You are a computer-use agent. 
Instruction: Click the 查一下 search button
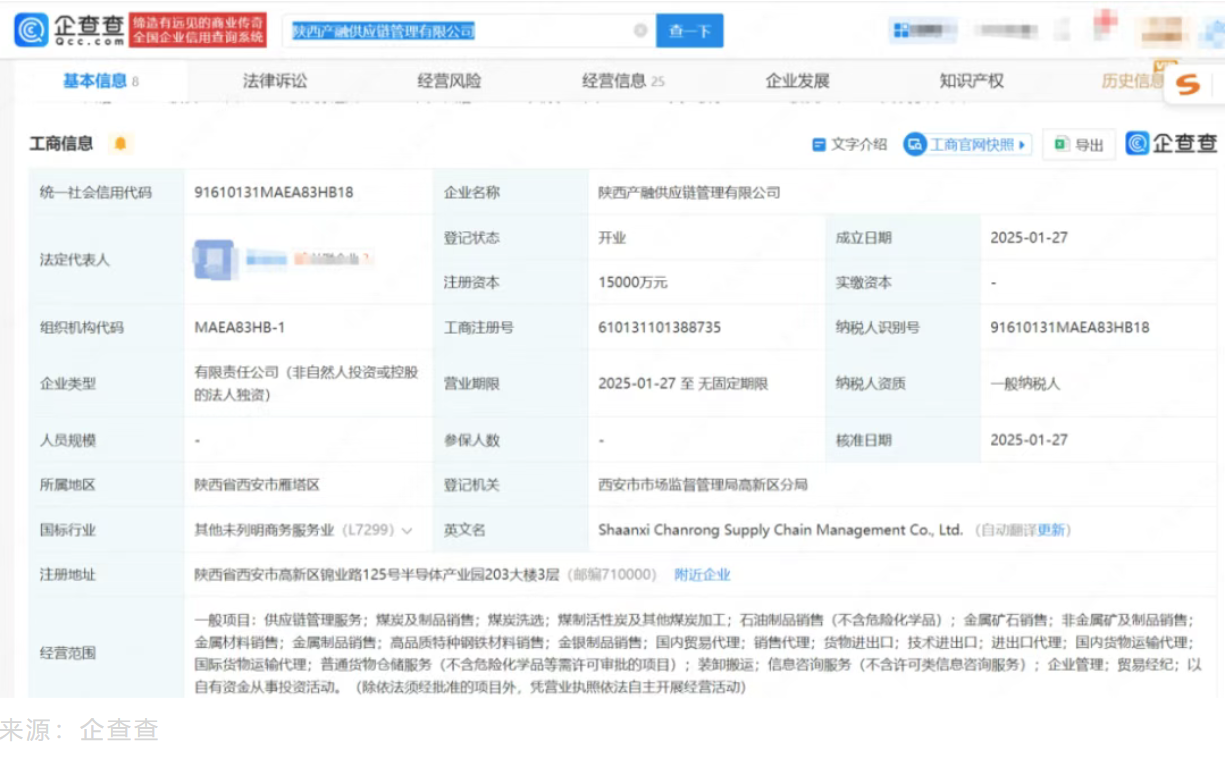(x=689, y=31)
